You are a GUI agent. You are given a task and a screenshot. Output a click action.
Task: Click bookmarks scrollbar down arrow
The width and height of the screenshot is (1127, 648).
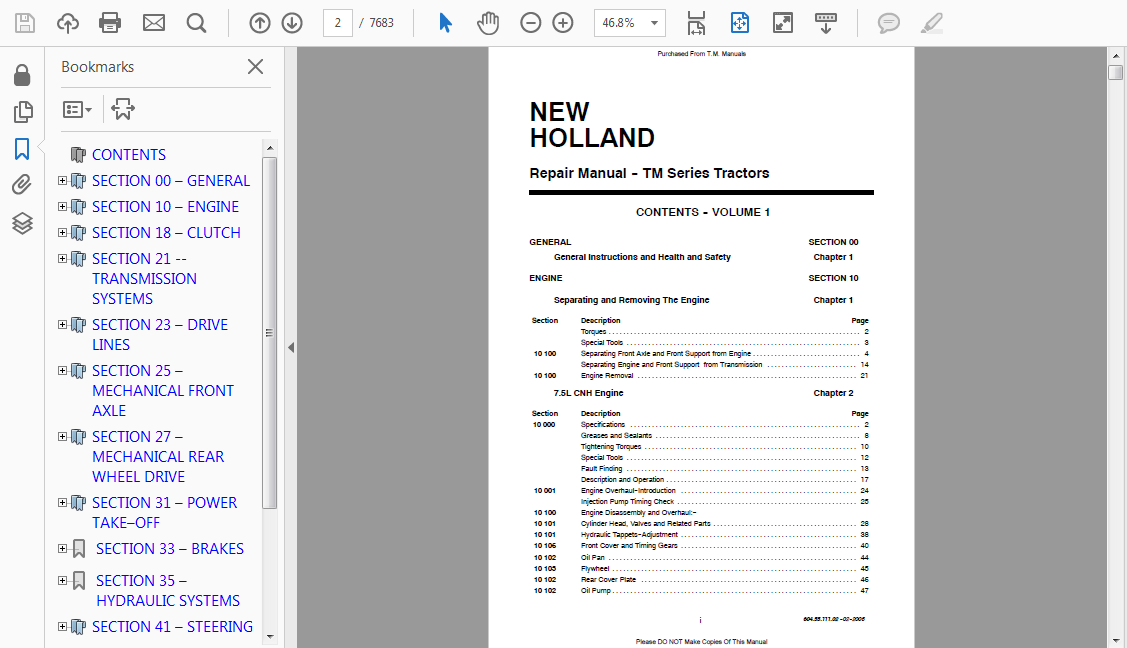click(270, 636)
